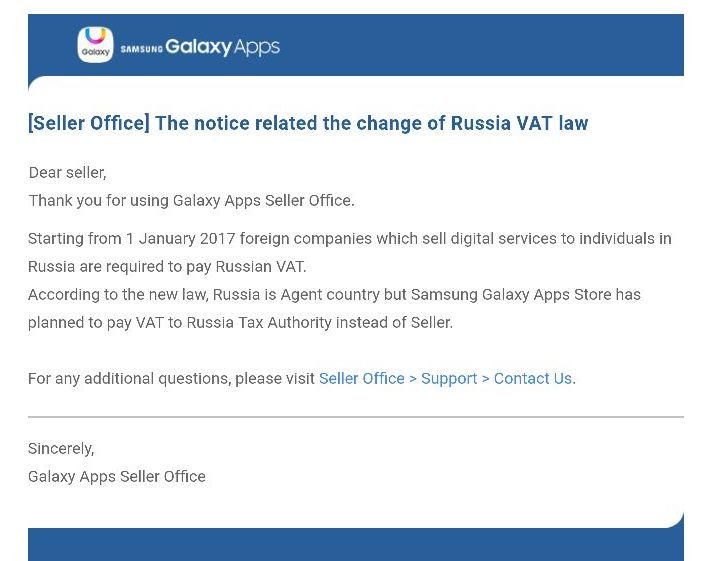This screenshot has height=561, width=707.
Task: Click the "Dear seller," greeting
Action: [67, 173]
